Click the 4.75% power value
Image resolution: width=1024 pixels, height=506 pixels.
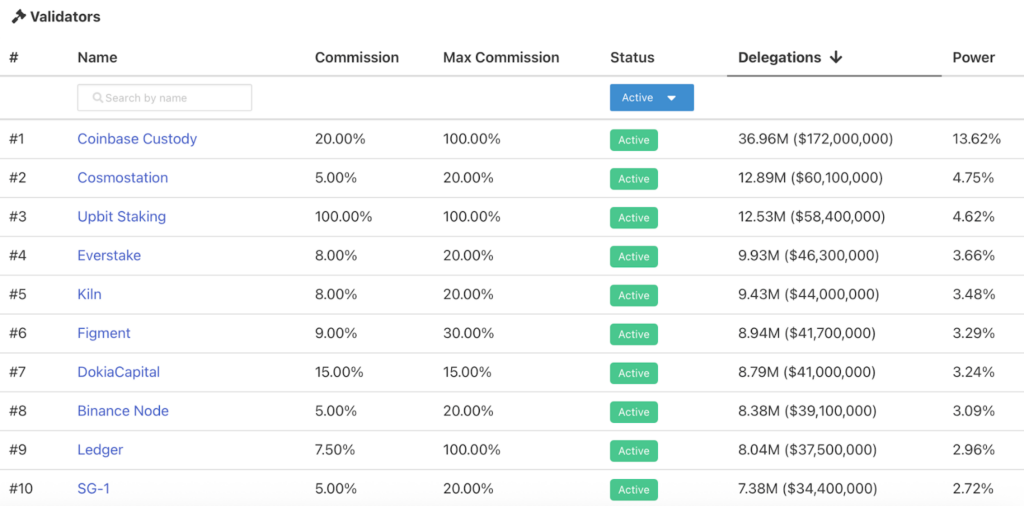point(973,178)
